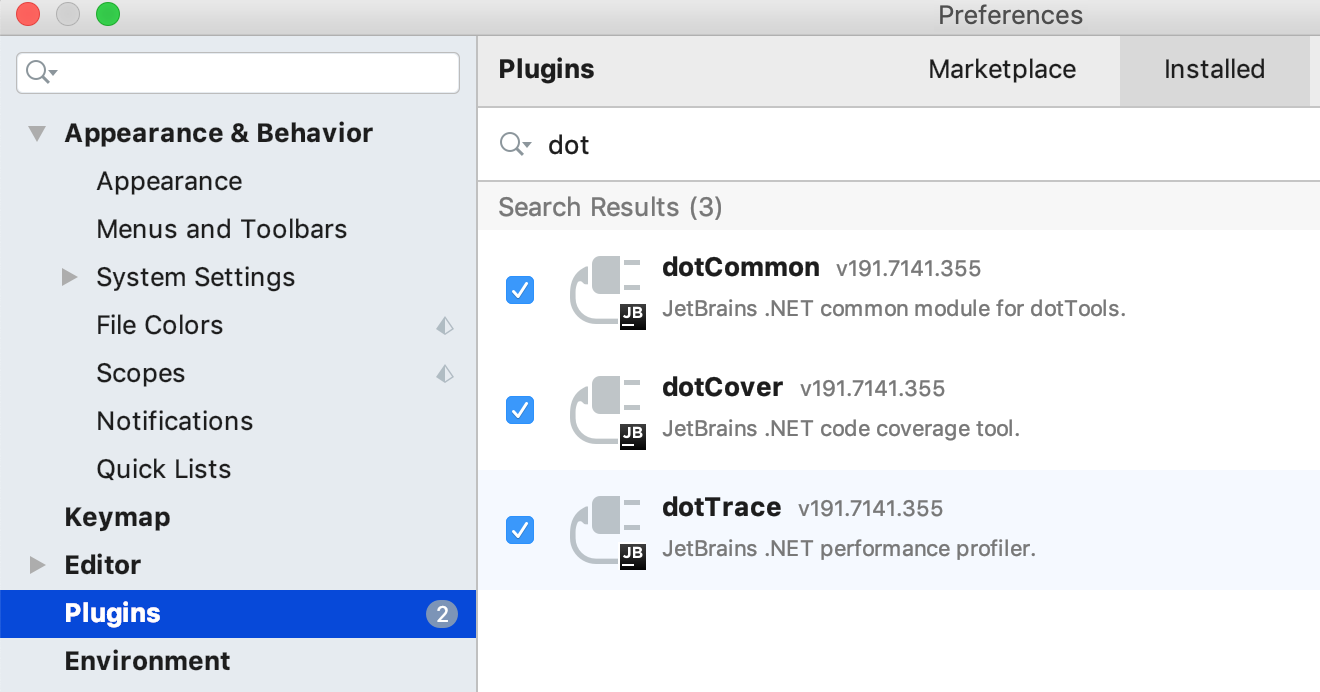The height and width of the screenshot is (692, 1320).
Task: Click the sharing indicator icon next to File Colors
Action: (x=445, y=326)
